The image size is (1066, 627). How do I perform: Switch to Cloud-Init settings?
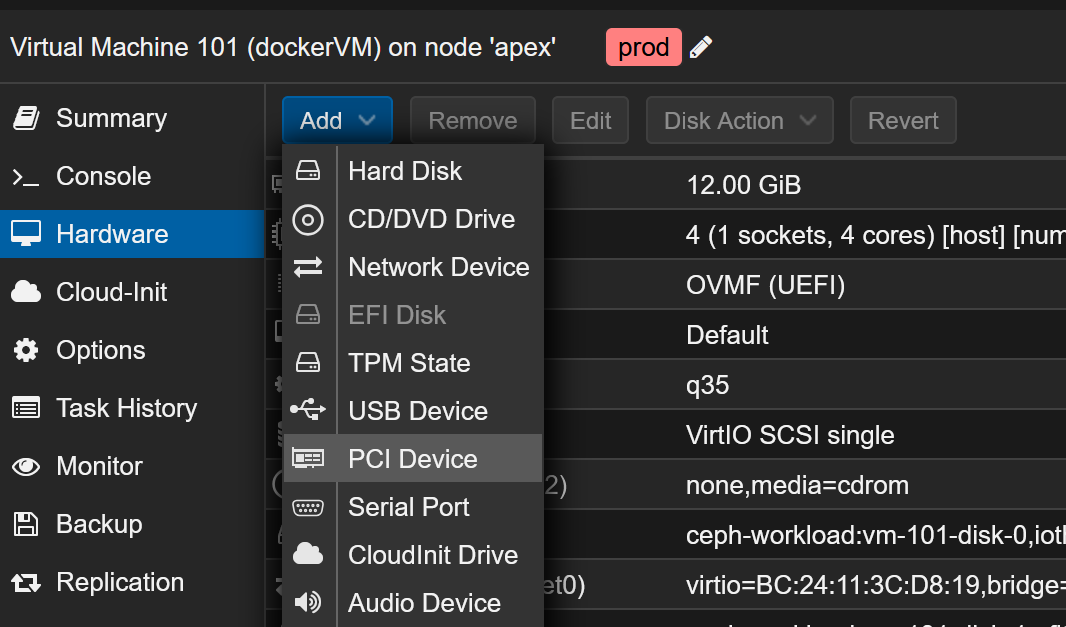[x=111, y=292]
